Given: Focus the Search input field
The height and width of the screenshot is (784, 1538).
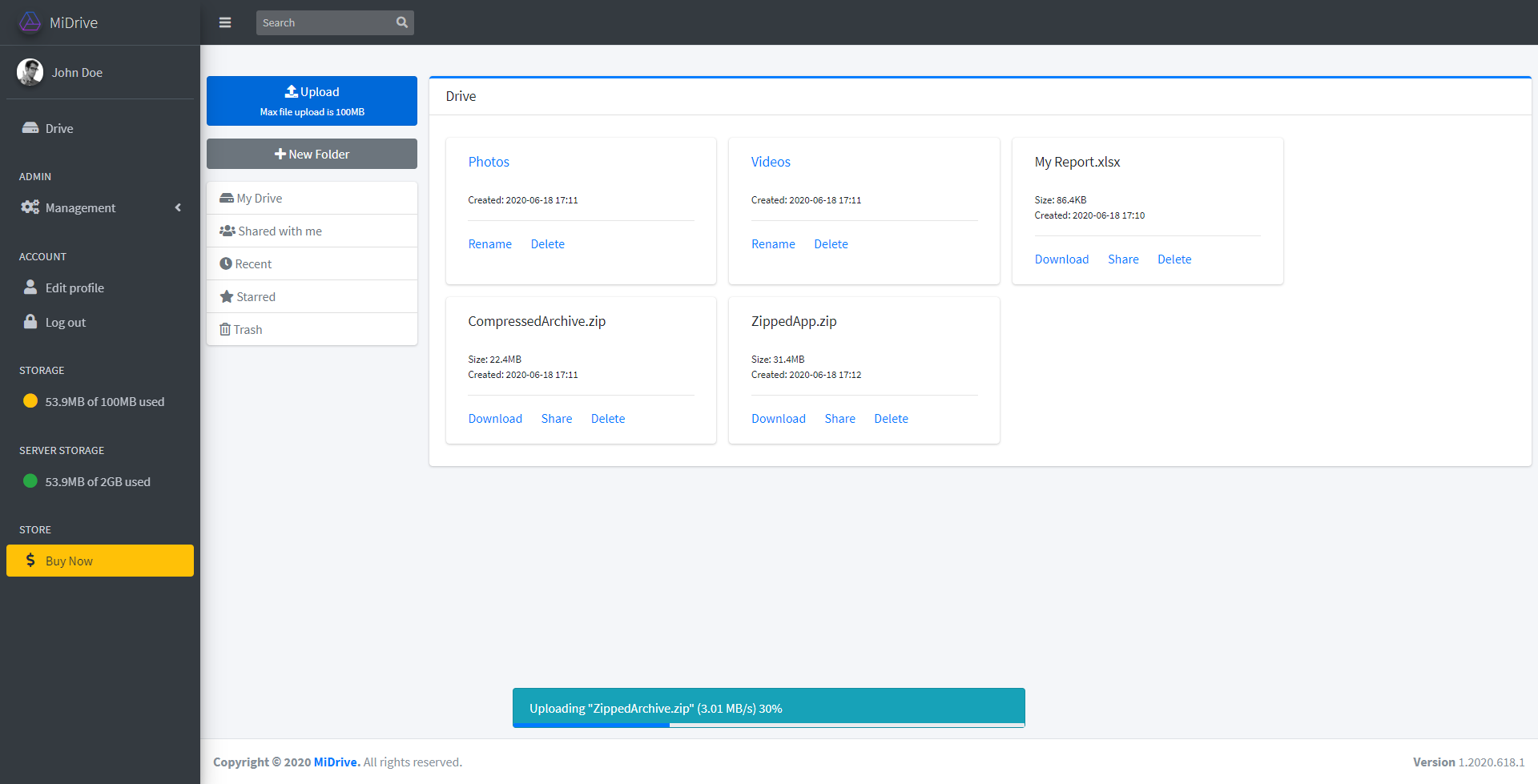Looking at the screenshot, I should click(324, 22).
